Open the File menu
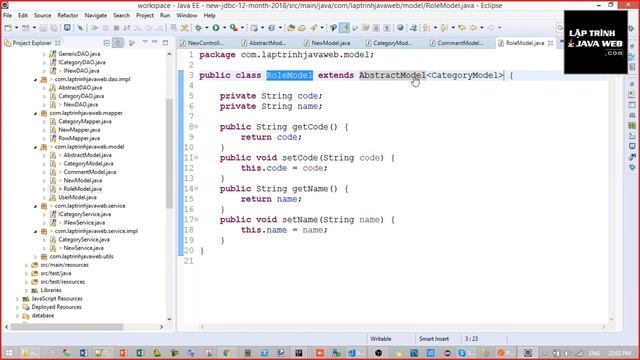 (7, 16)
